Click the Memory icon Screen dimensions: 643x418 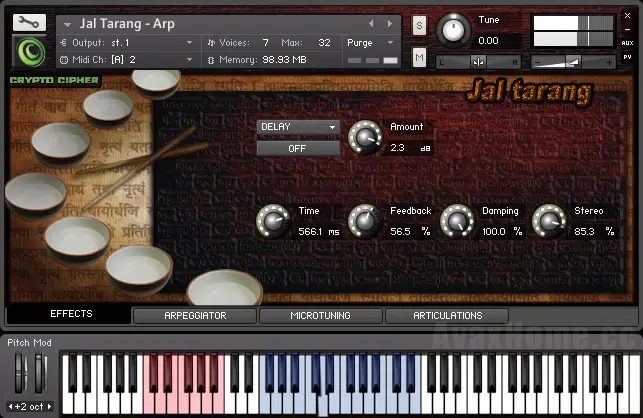(211, 60)
